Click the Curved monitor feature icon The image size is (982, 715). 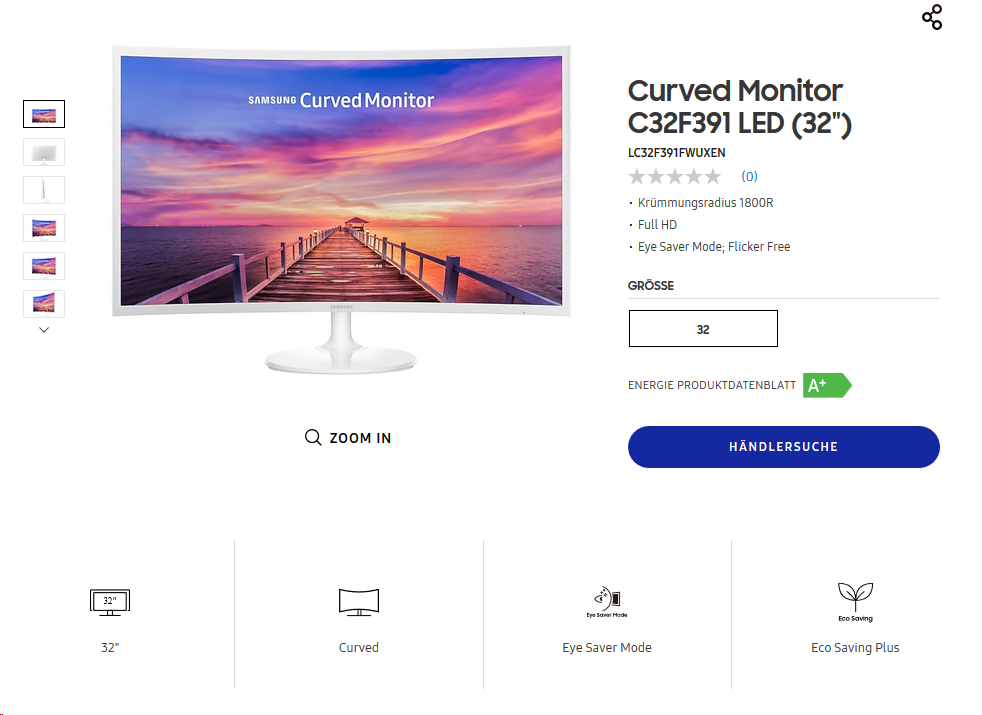point(359,602)
